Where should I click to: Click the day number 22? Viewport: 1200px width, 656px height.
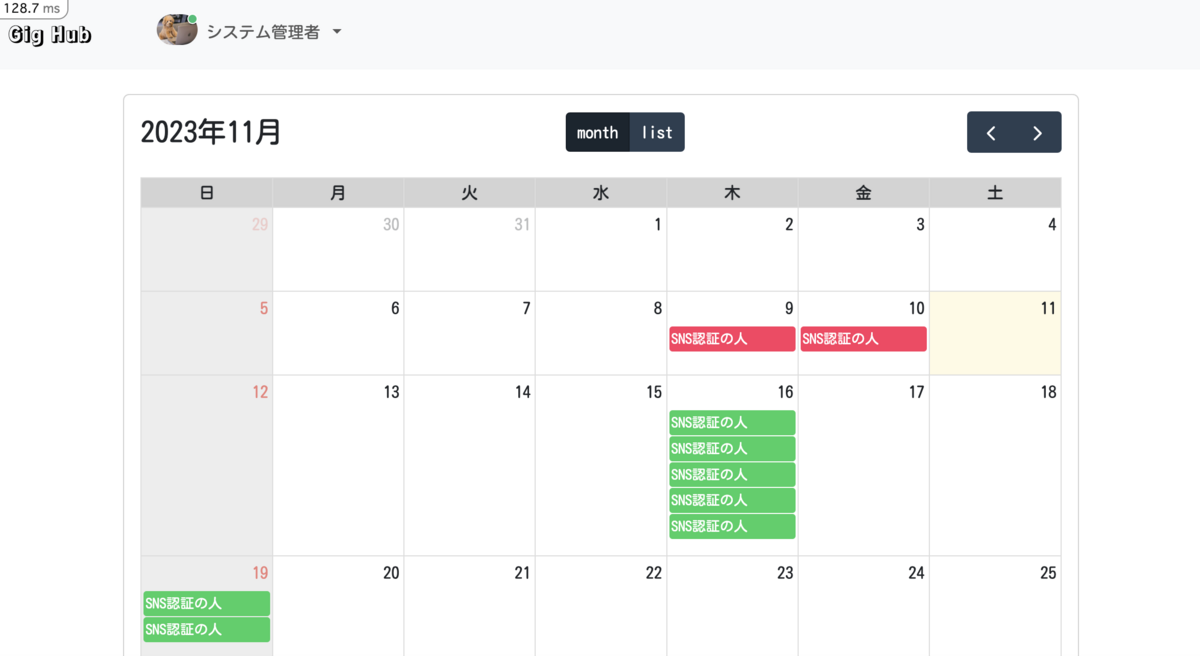coord(654,573)
